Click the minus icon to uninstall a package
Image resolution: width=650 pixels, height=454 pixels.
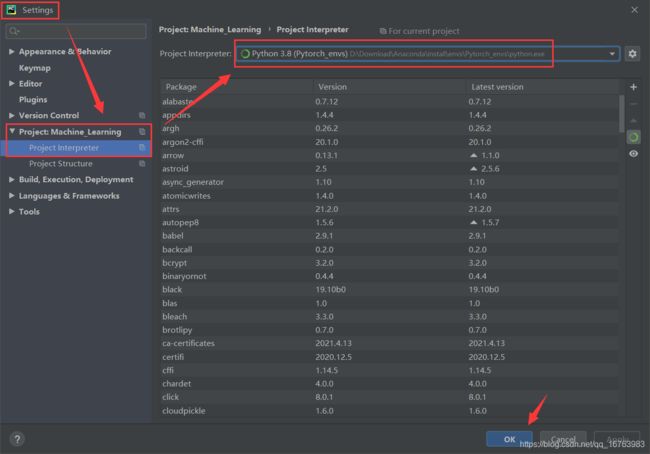633,104
